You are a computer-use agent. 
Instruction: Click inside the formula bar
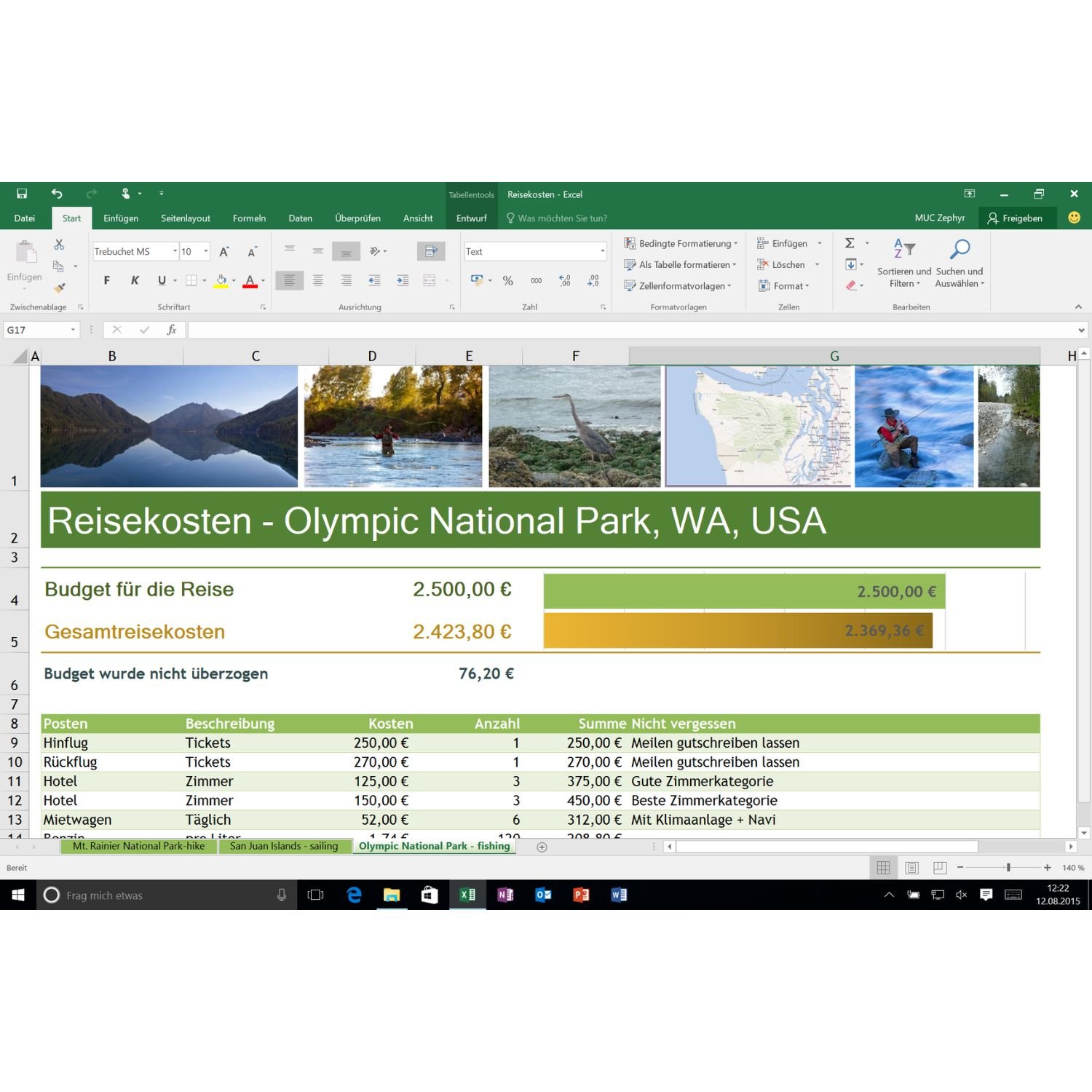pyautogui.click(x=510, y=329)
